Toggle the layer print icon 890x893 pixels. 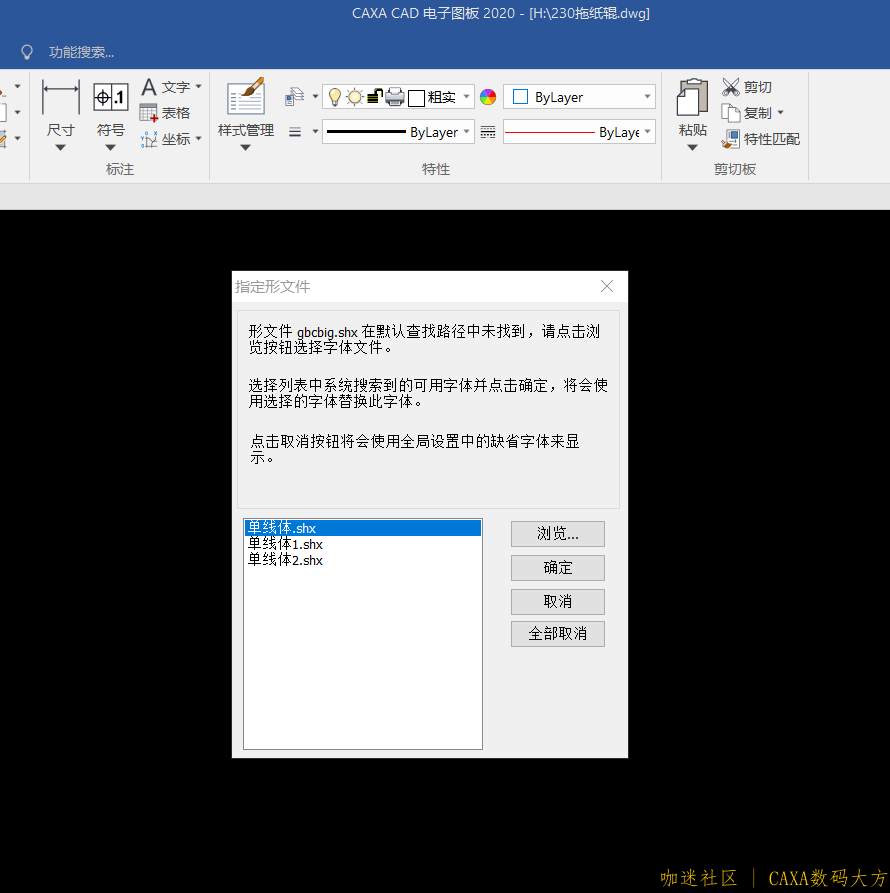coord(395,97)
